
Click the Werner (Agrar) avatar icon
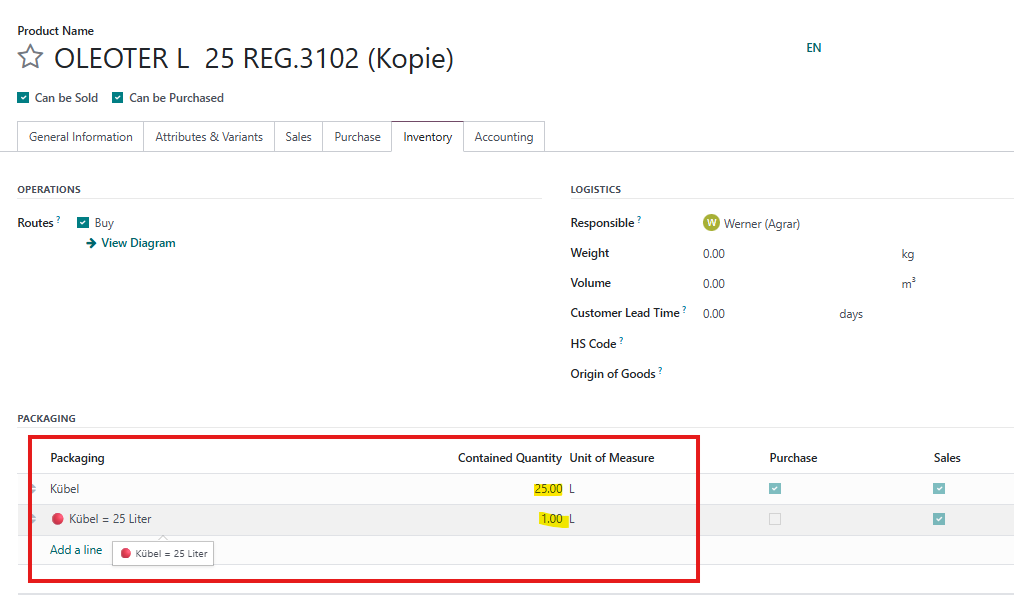(711, 223)
